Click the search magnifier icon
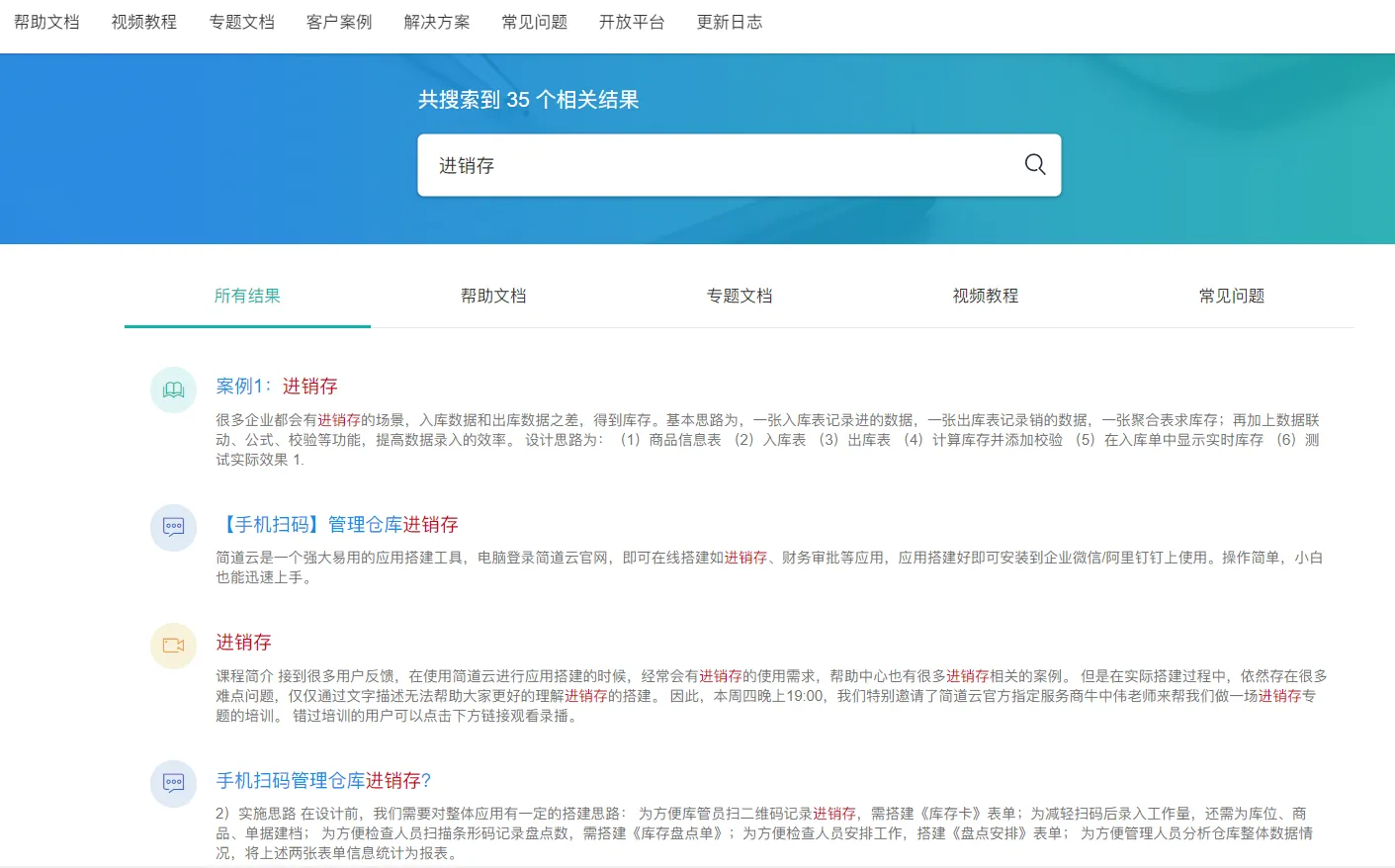1395x868 pixels. [x=1034, y=164]
